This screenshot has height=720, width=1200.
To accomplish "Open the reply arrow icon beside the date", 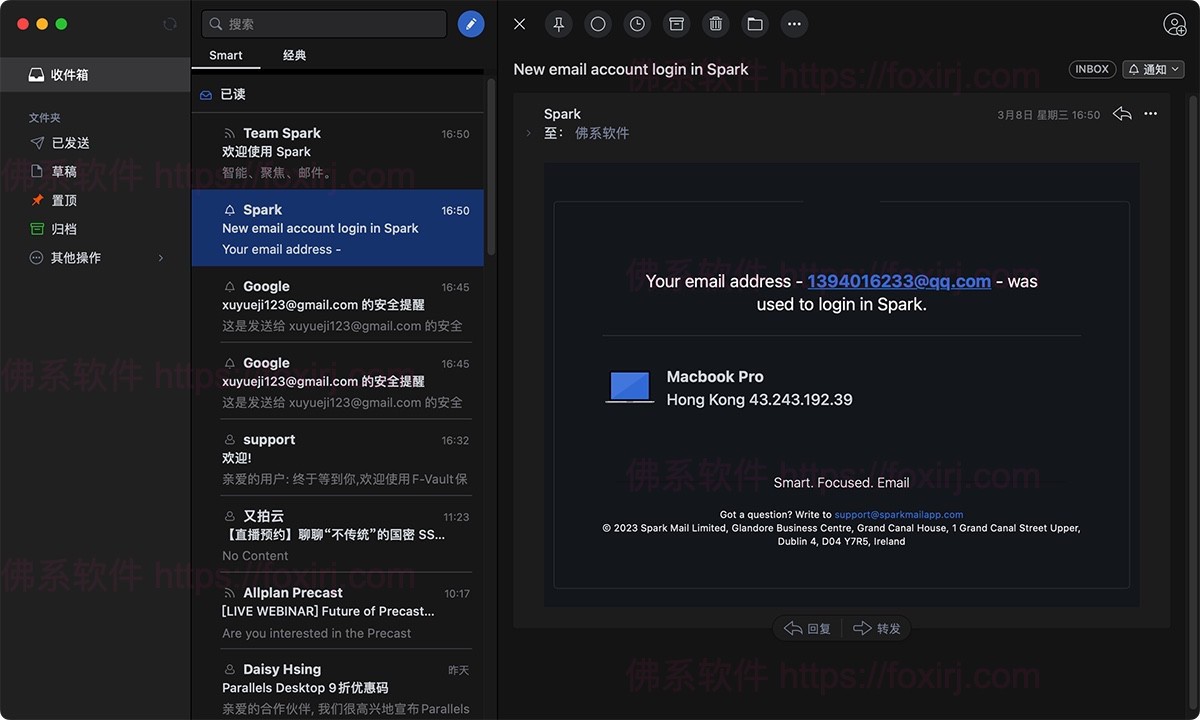I will tap(1121, 114).
